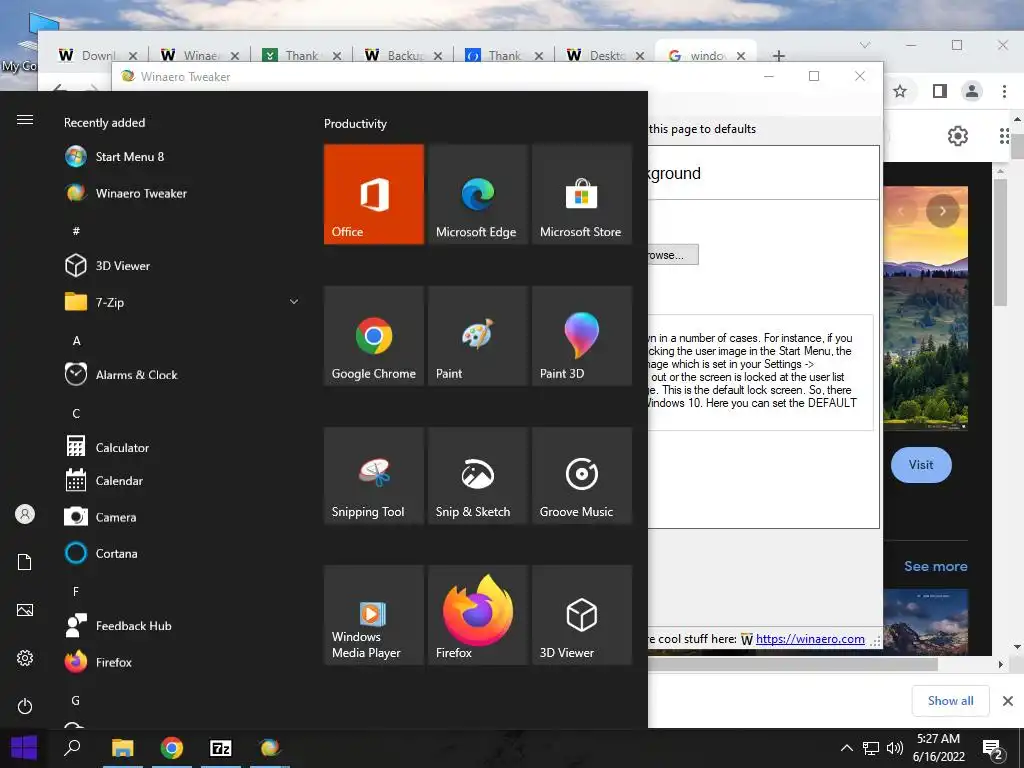Click the horizontal scrollbar in Chrome page
Viewport: 1024px width, 768px height.
click(x=793, y=664)
